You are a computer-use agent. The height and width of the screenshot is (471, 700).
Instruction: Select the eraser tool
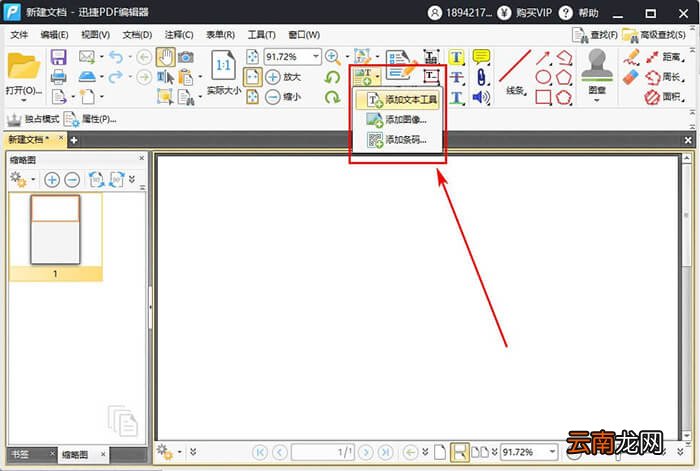(631, 77)
